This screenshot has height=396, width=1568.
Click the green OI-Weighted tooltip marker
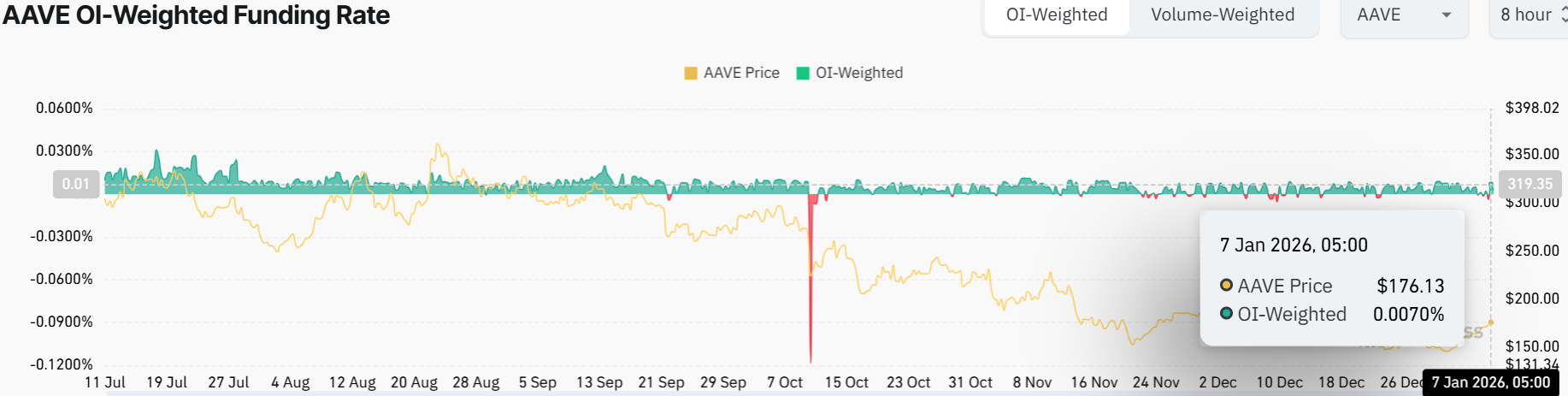1226,314
